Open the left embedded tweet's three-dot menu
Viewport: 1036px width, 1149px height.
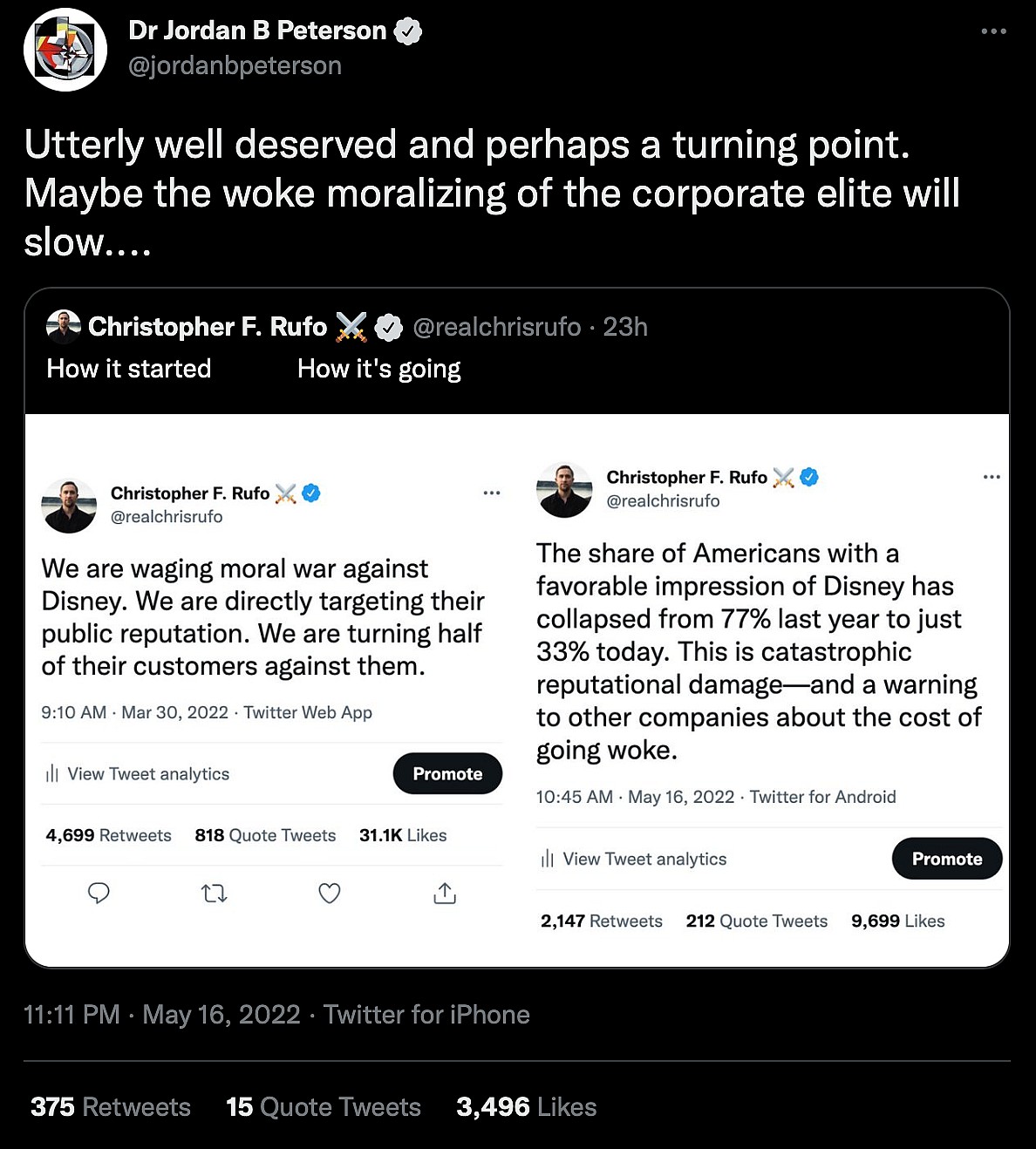pos(492,493)
